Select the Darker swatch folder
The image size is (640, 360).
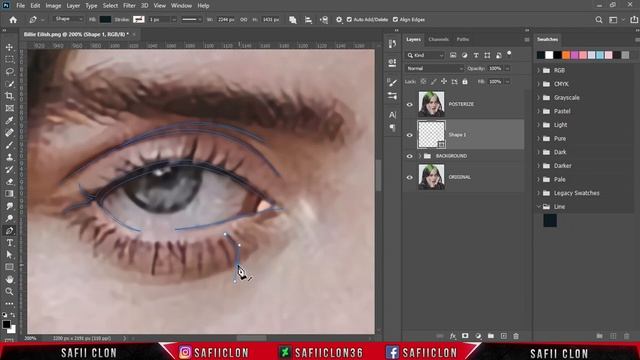[562, 166]
